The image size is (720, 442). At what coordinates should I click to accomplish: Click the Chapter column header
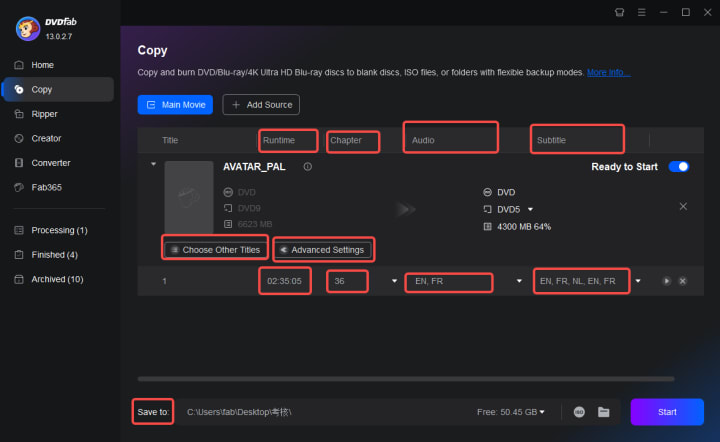tap(346, 140)
